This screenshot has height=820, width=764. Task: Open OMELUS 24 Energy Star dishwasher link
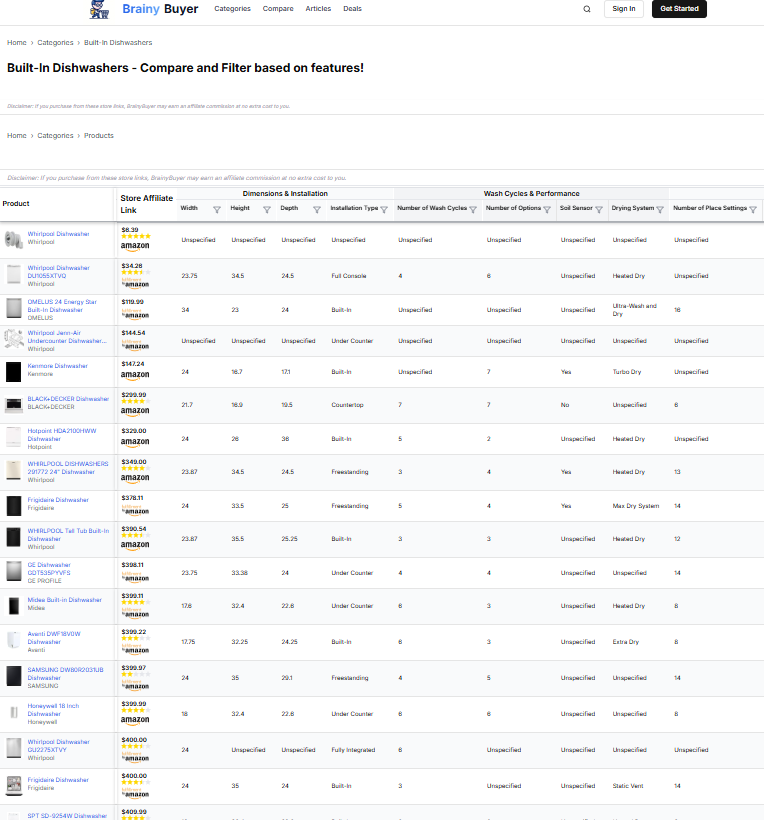coord(62,306)
